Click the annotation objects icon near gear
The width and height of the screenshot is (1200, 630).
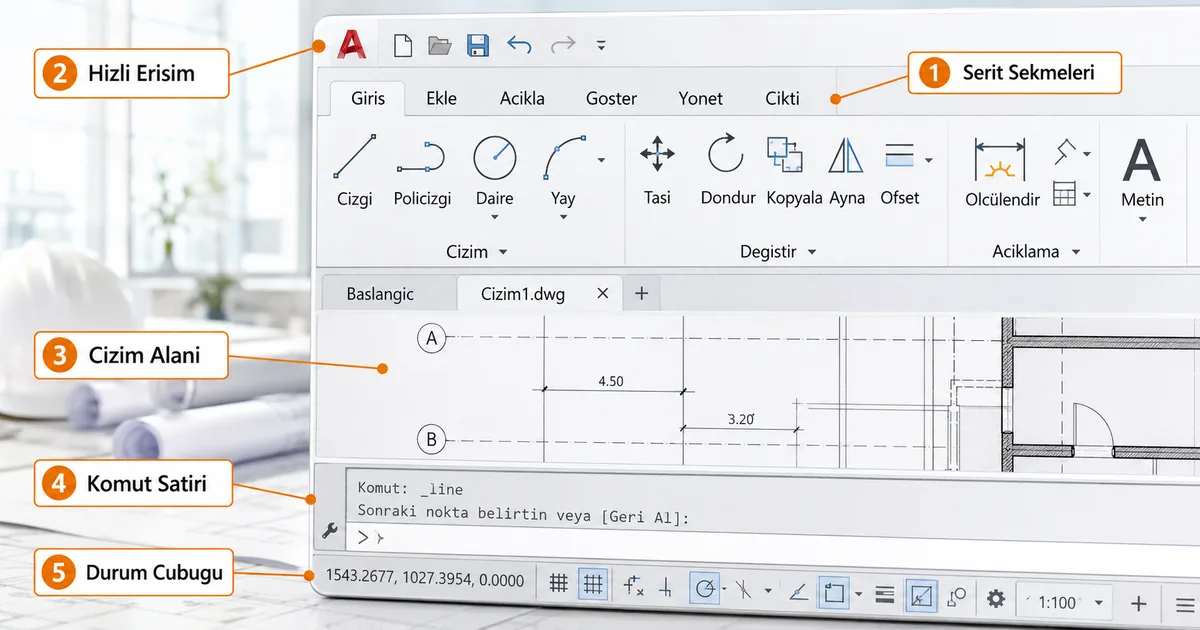point(956,597)
